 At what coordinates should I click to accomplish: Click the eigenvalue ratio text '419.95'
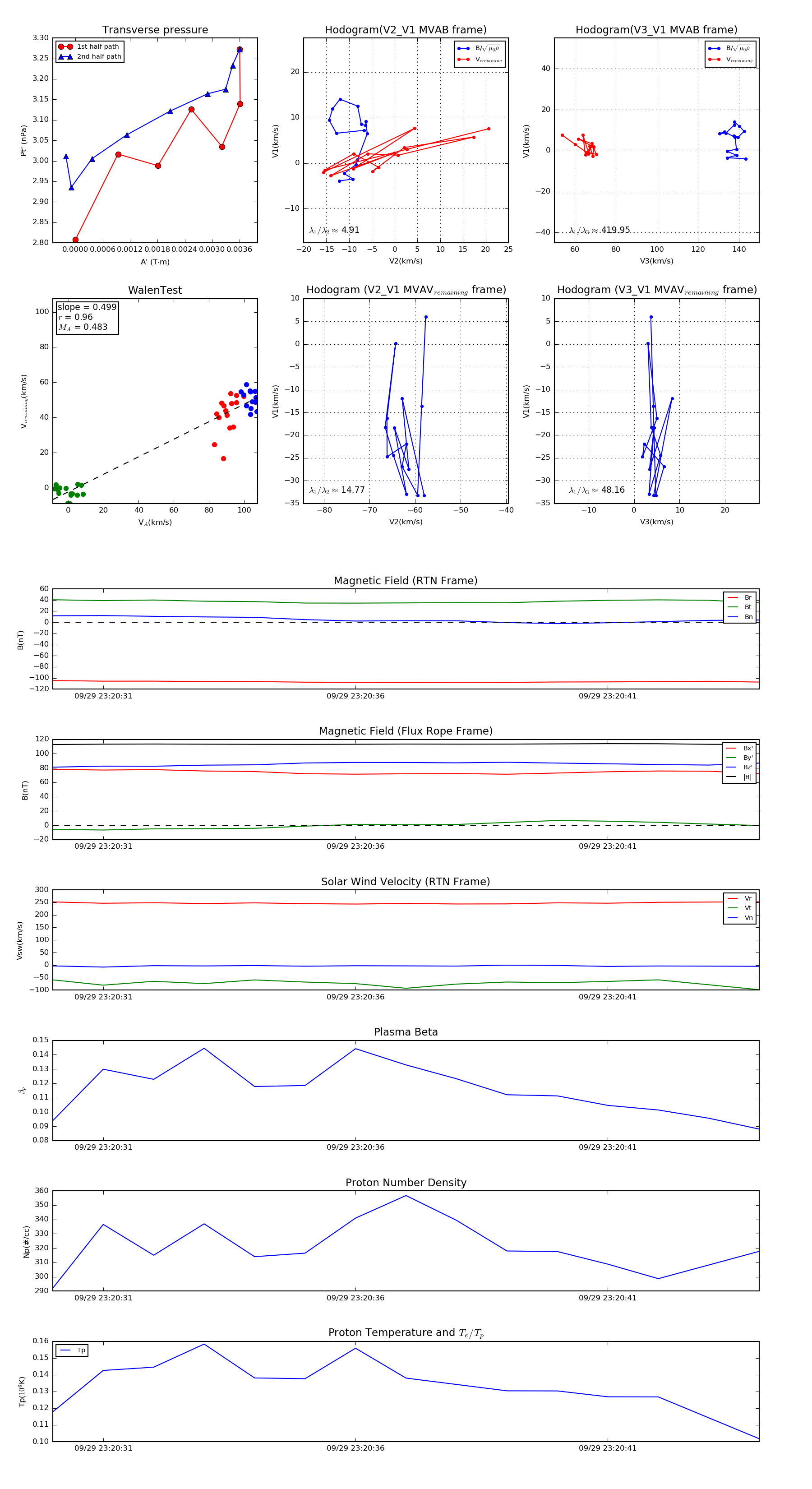(615, 230)
